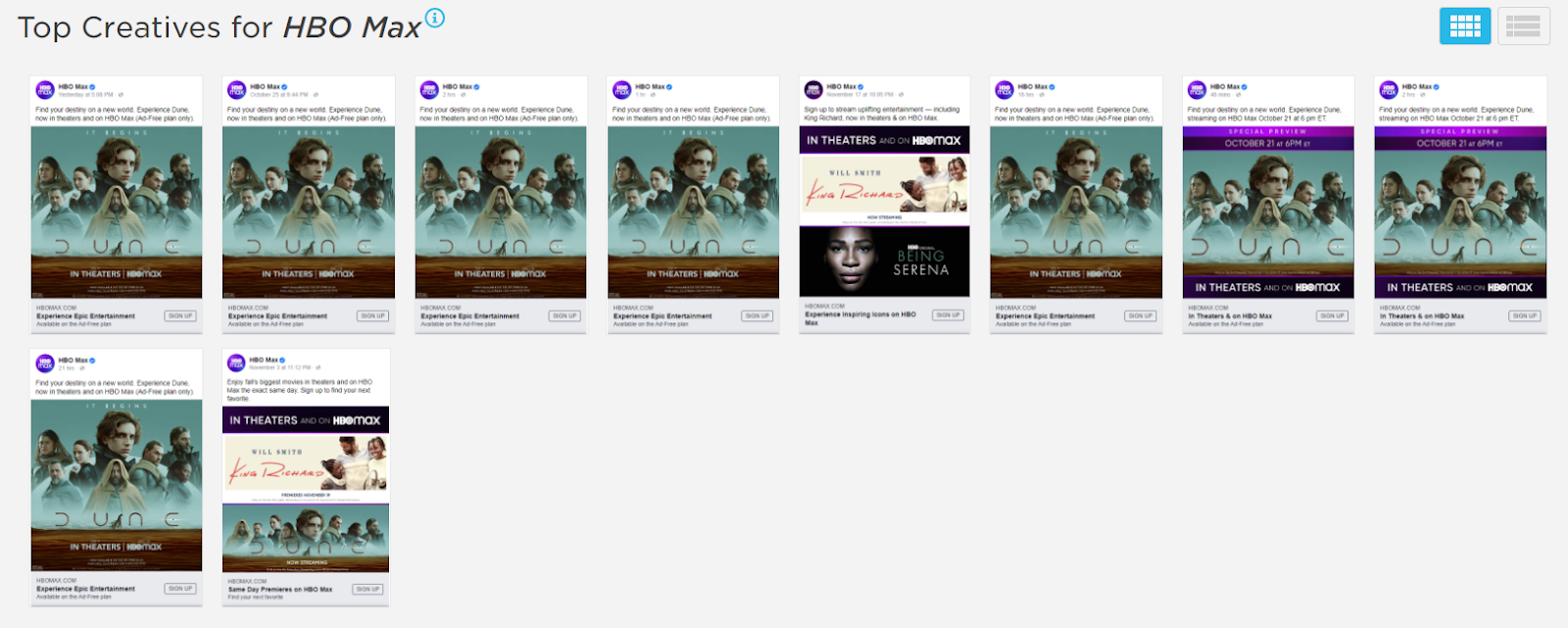Click HBOMAX.COM label on November 3 ad
The image size is (1568, 628).
coord(247,580)
